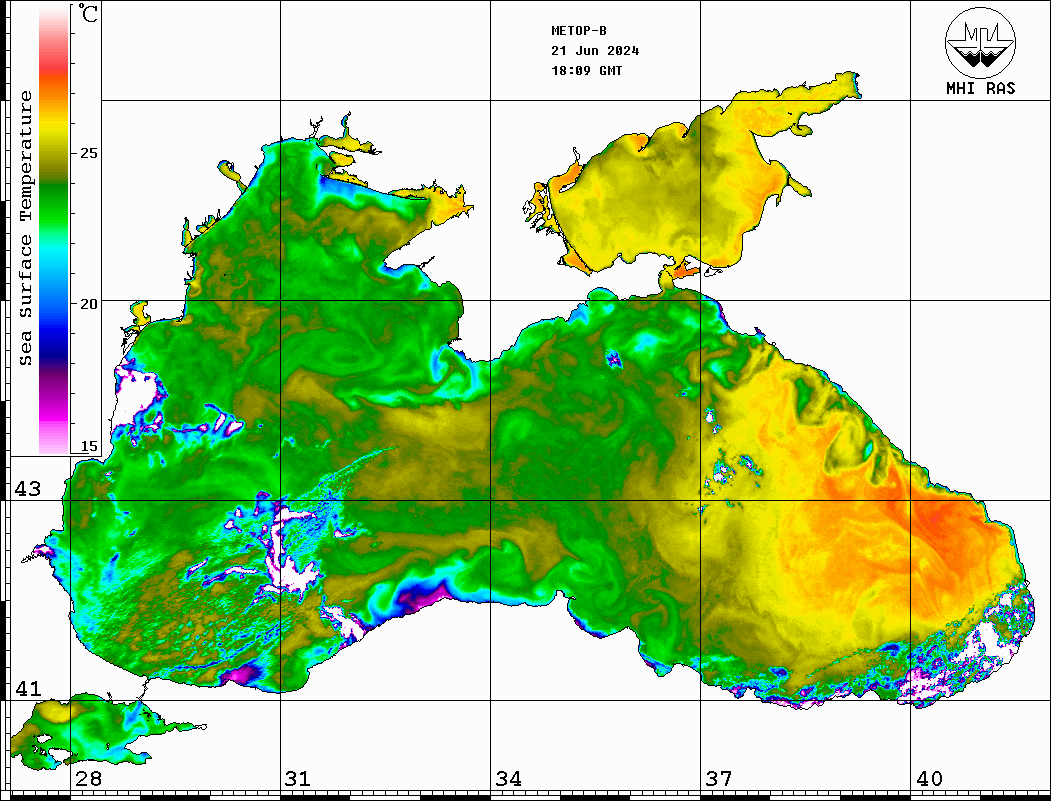Click the longitude label '34'
This screenshot has width=1051, height=801.
click(509, 779)
